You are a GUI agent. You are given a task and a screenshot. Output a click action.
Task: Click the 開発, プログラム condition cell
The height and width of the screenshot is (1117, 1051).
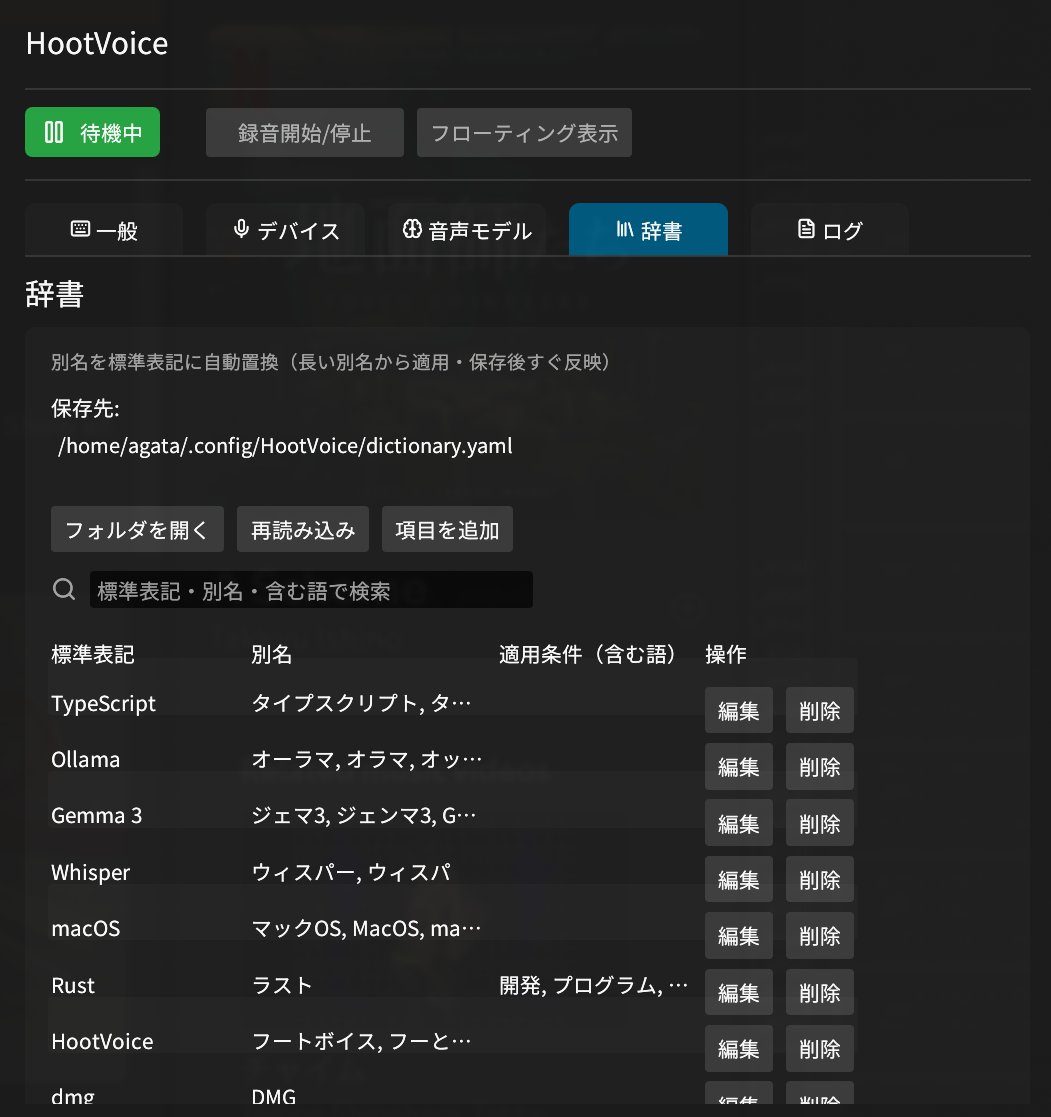594,985
